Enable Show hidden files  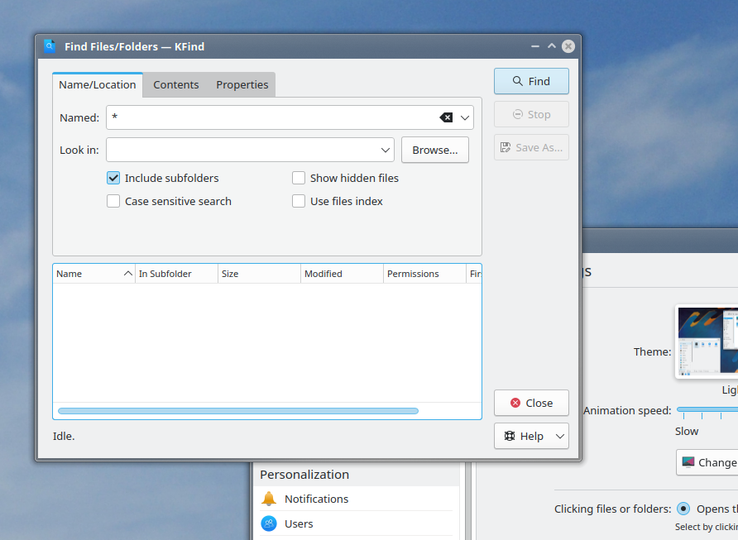pos(298,178)
